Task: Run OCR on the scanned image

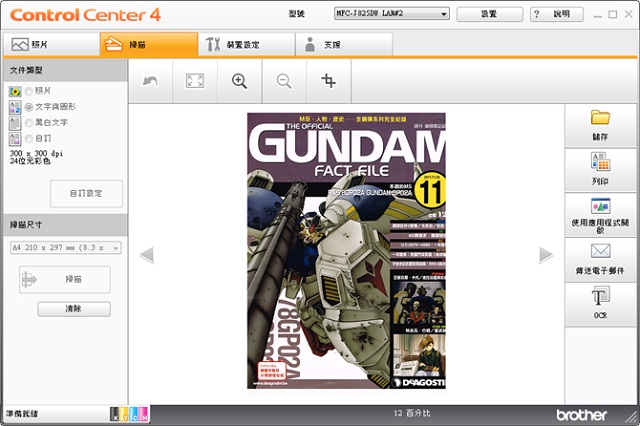Action: pos(600,304)
